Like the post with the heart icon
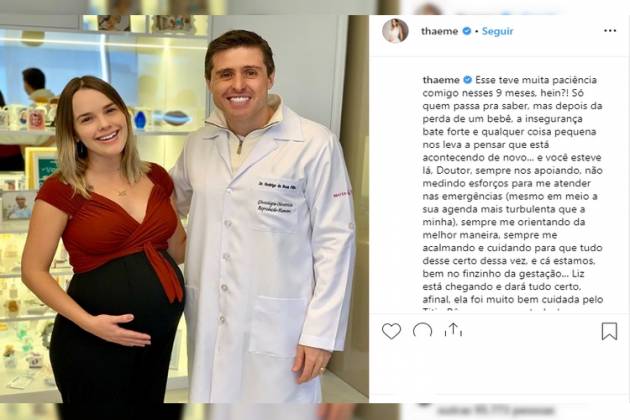630x420 pixels. click(391, 331)
